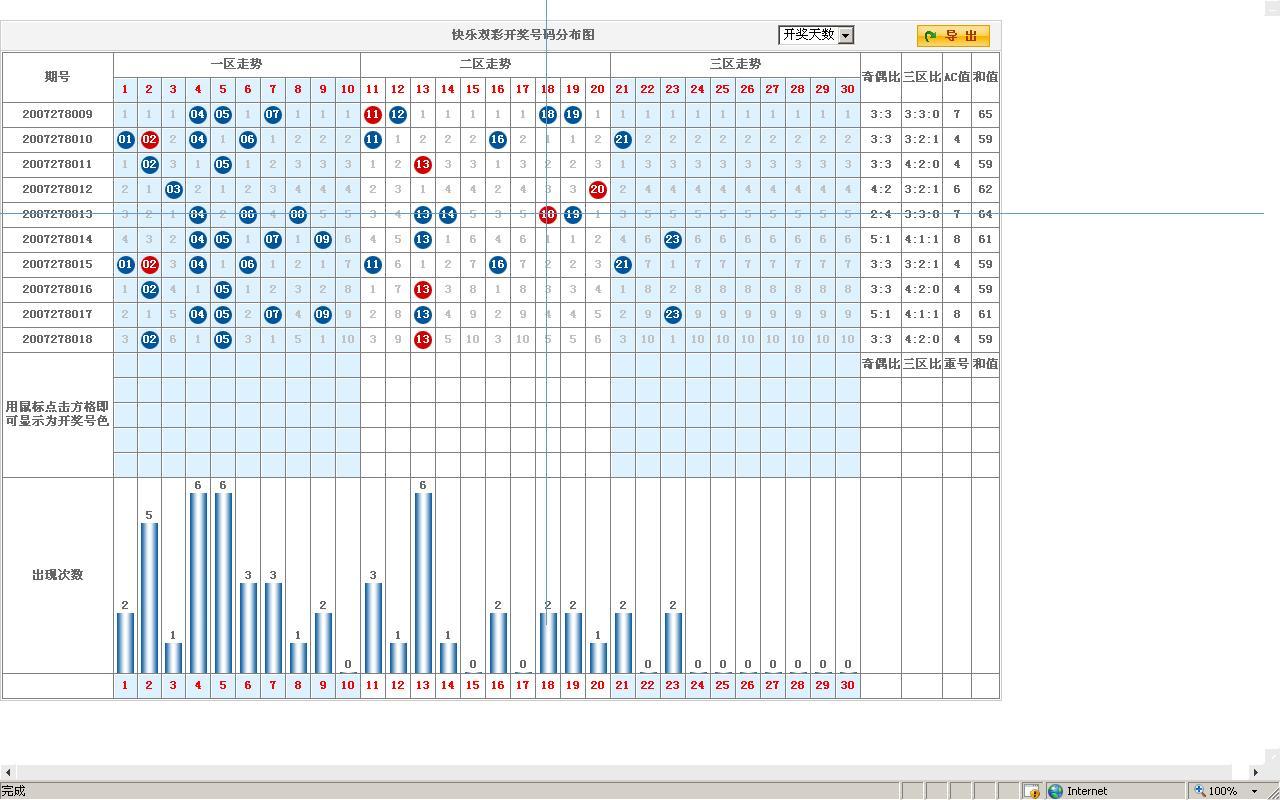
Task: Select the blue 12 ball in draw 2007278009
Action: [398, 115]
